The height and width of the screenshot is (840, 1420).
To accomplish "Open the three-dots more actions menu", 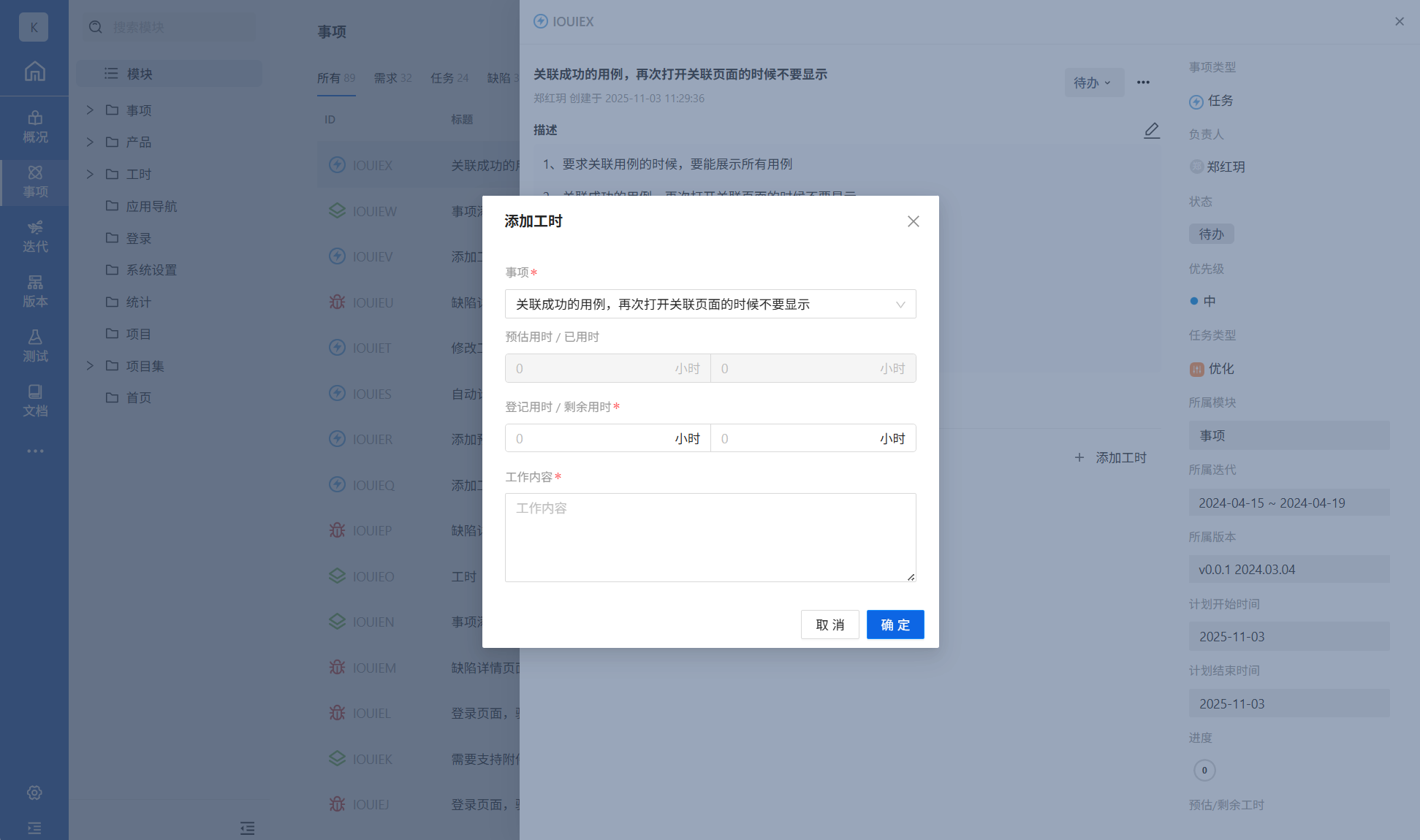I will point(1143,83).
